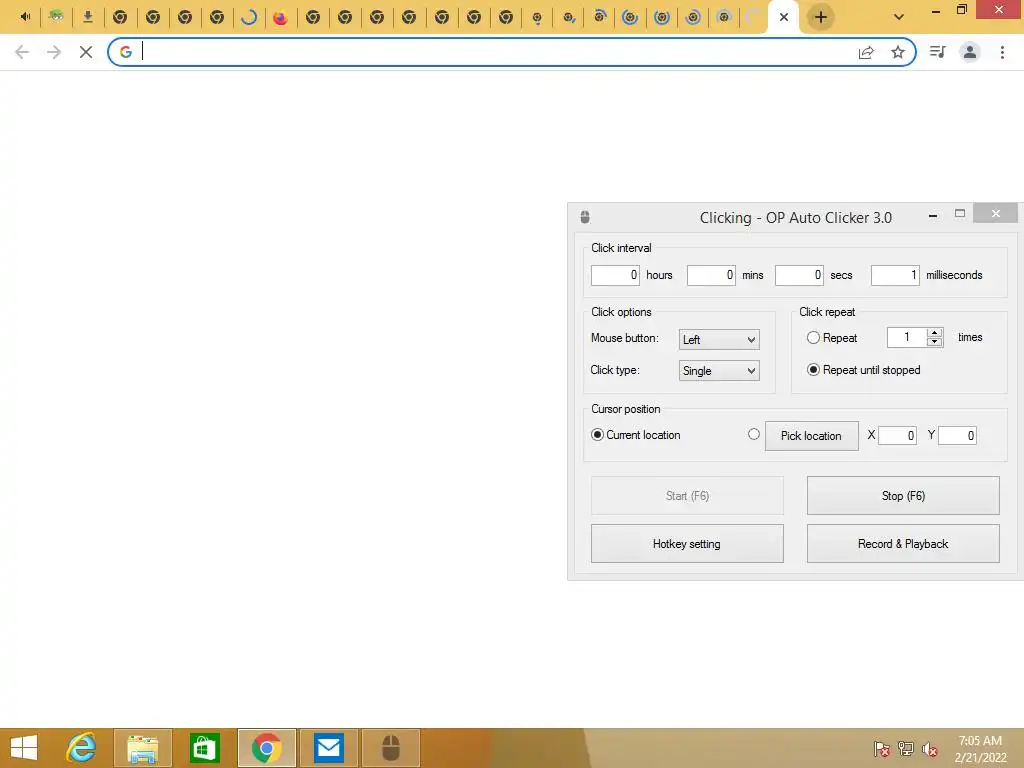Click the OP Auto Clicker mouse title icon
Image resolution: width=1024 pixels, height=768 pixels.
pos(584,217)
